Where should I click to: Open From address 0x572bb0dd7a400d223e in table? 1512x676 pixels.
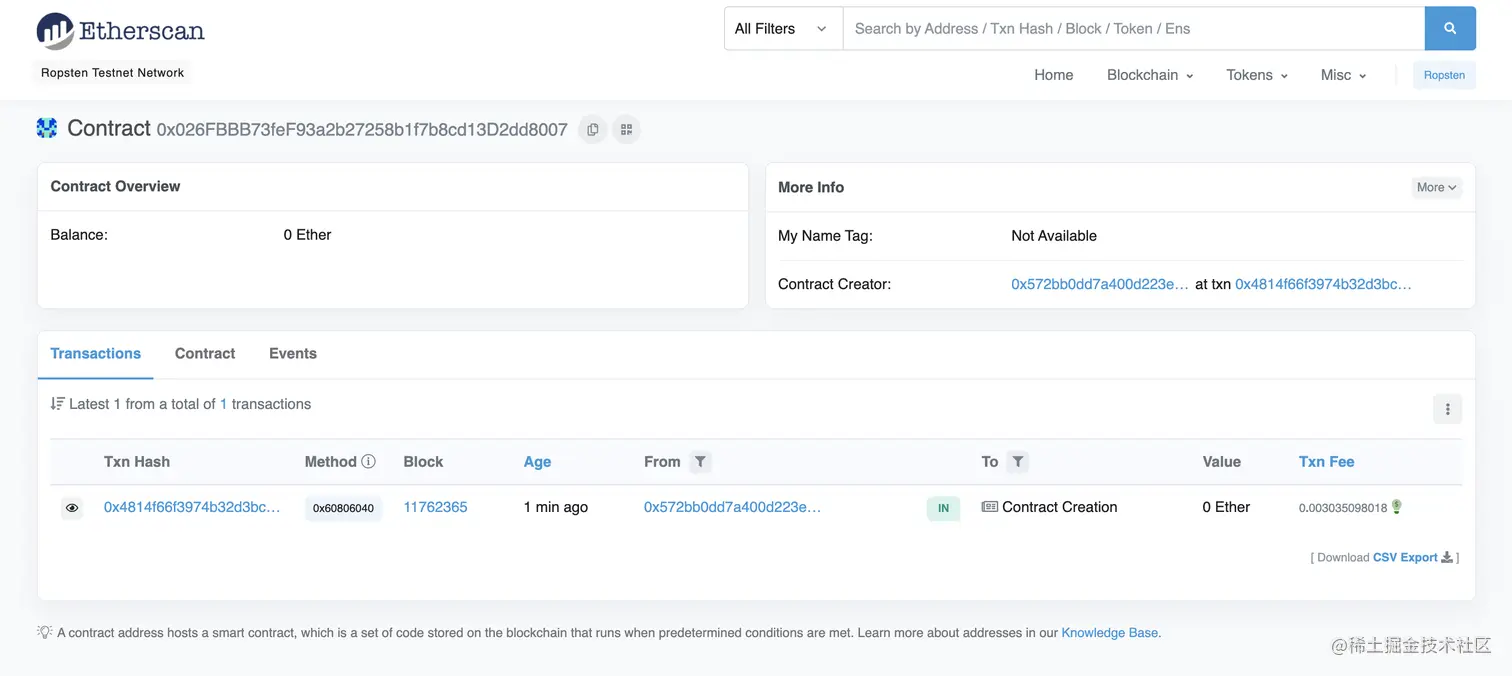(x=732, y=507)
